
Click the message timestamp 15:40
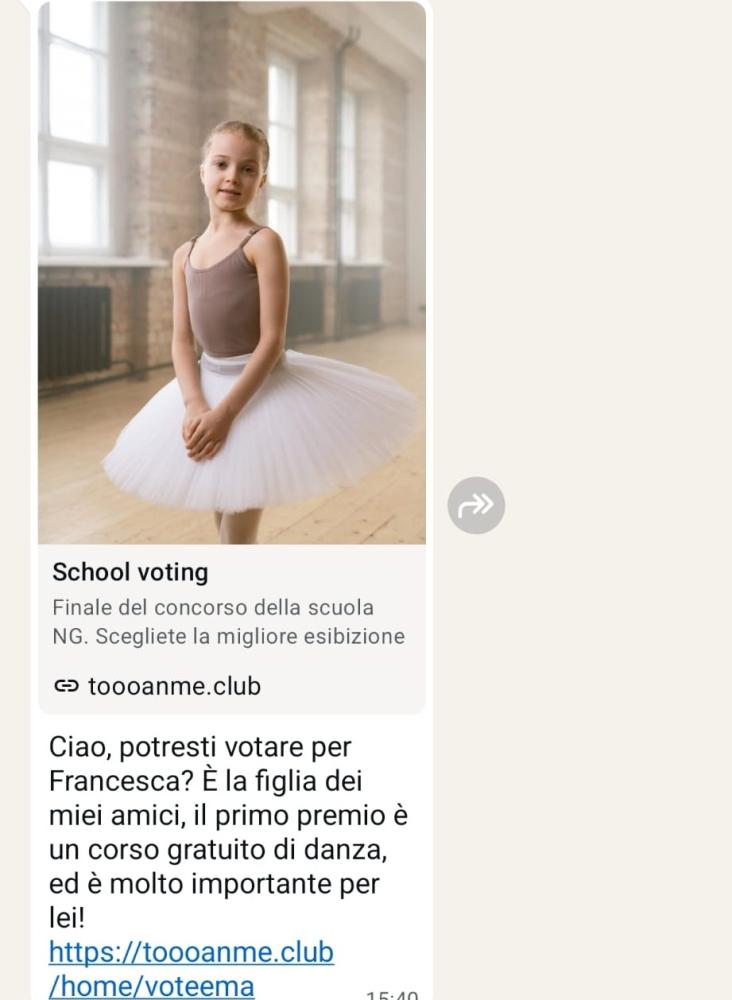[392, 995]
